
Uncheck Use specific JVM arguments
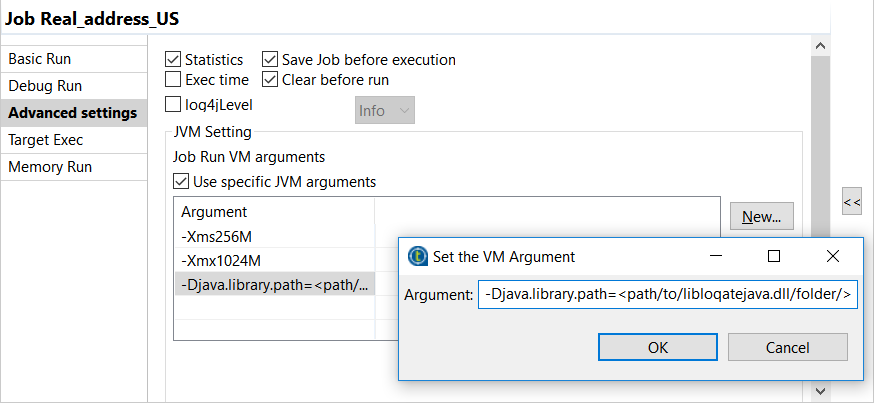coord(181,182)
